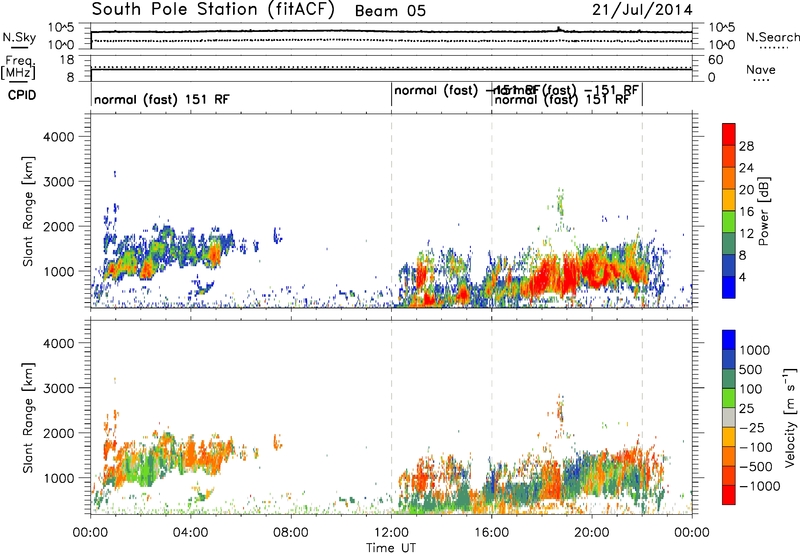
Task: Click the "Slant Range [km]" label of the velocity panel
Action: point(28,417)
